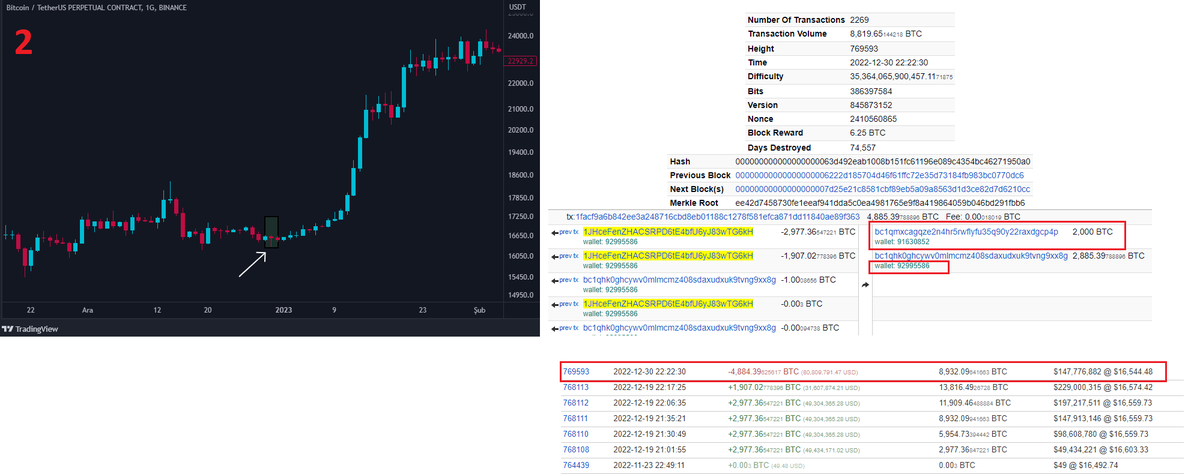Open output address bc1qhk0… receiving 2,885.39 BTC
1200x474 pixels.
click(x=970, y=256)
